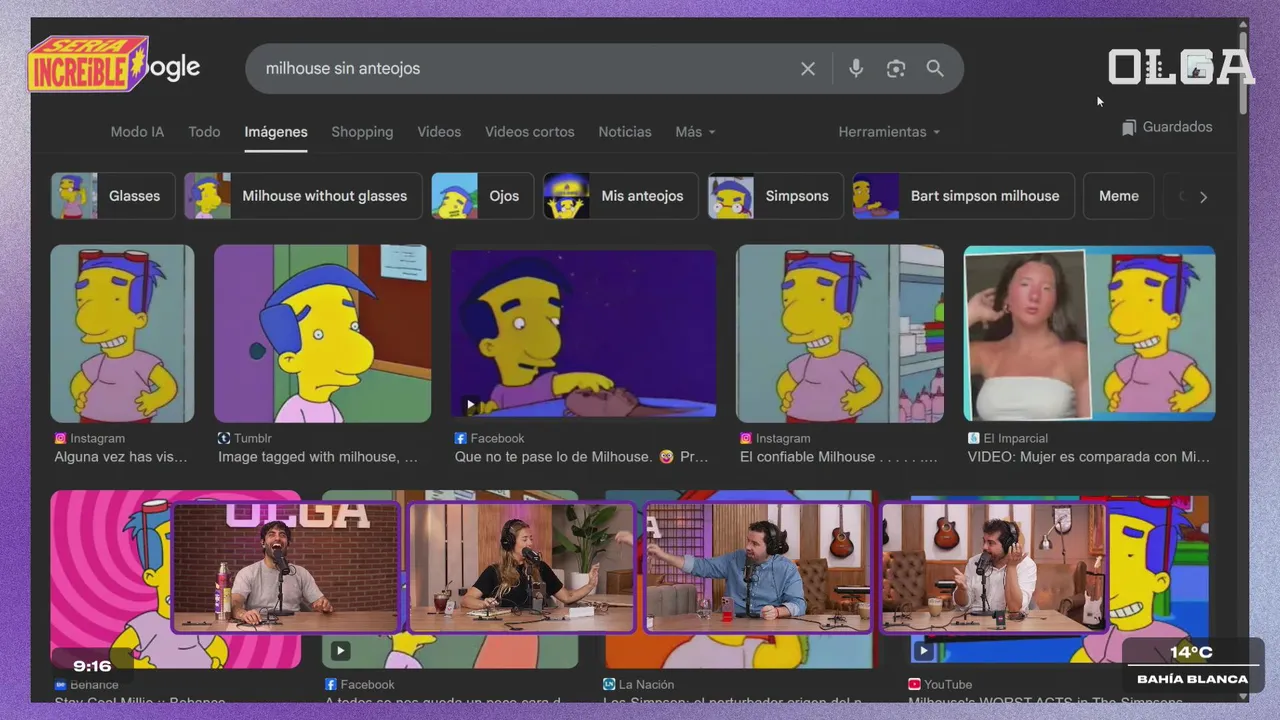Select the 'Bart simpson milhouse' chip
This screenshot has height=720, width=1280.
[x=963, y=196]
